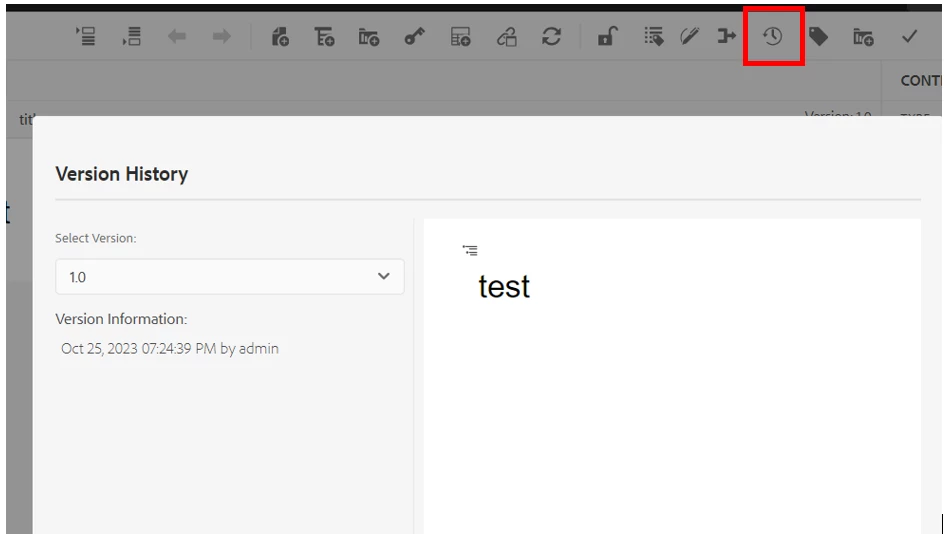Open Version History via clock icon

coord(773,37)
